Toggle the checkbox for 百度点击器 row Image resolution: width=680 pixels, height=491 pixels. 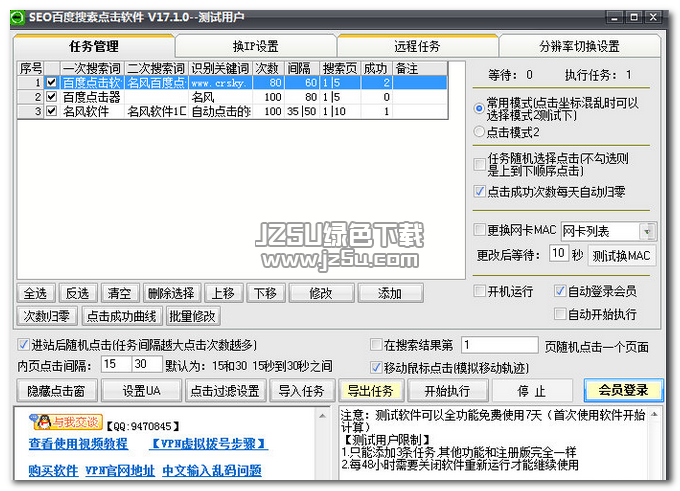click(52, 96)
